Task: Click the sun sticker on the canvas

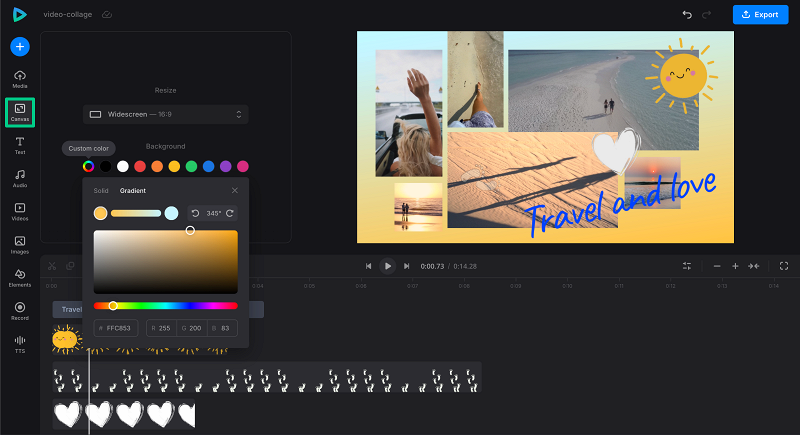Action: pos(682,76)
